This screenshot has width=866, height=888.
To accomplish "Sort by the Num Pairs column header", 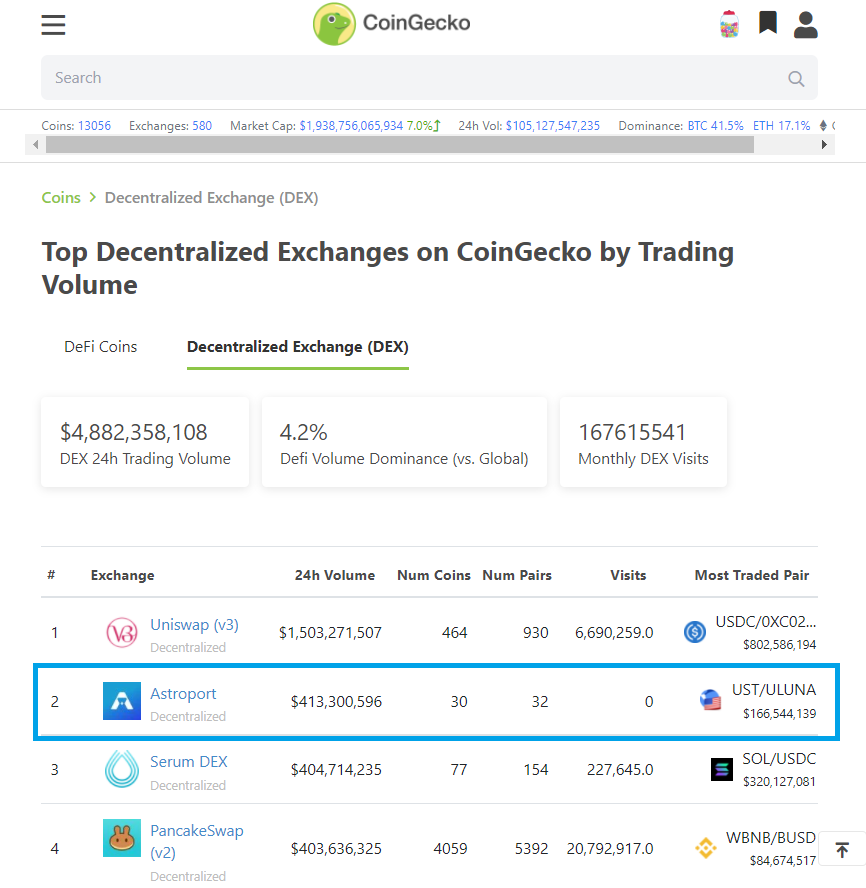I will click(517, 575).
